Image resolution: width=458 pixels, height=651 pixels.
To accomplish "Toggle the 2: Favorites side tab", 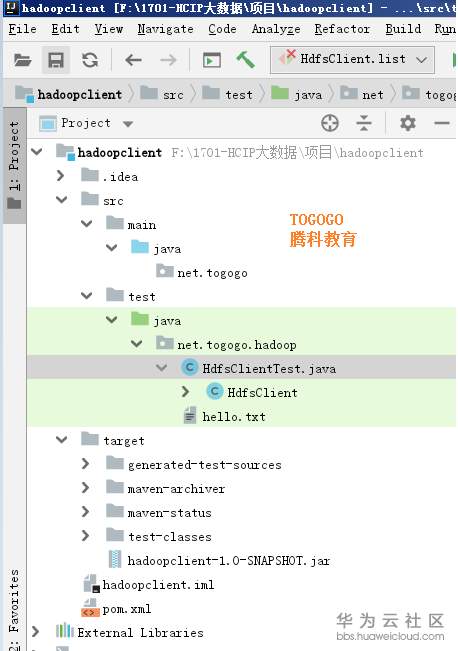I will click(x=14, y=609).
